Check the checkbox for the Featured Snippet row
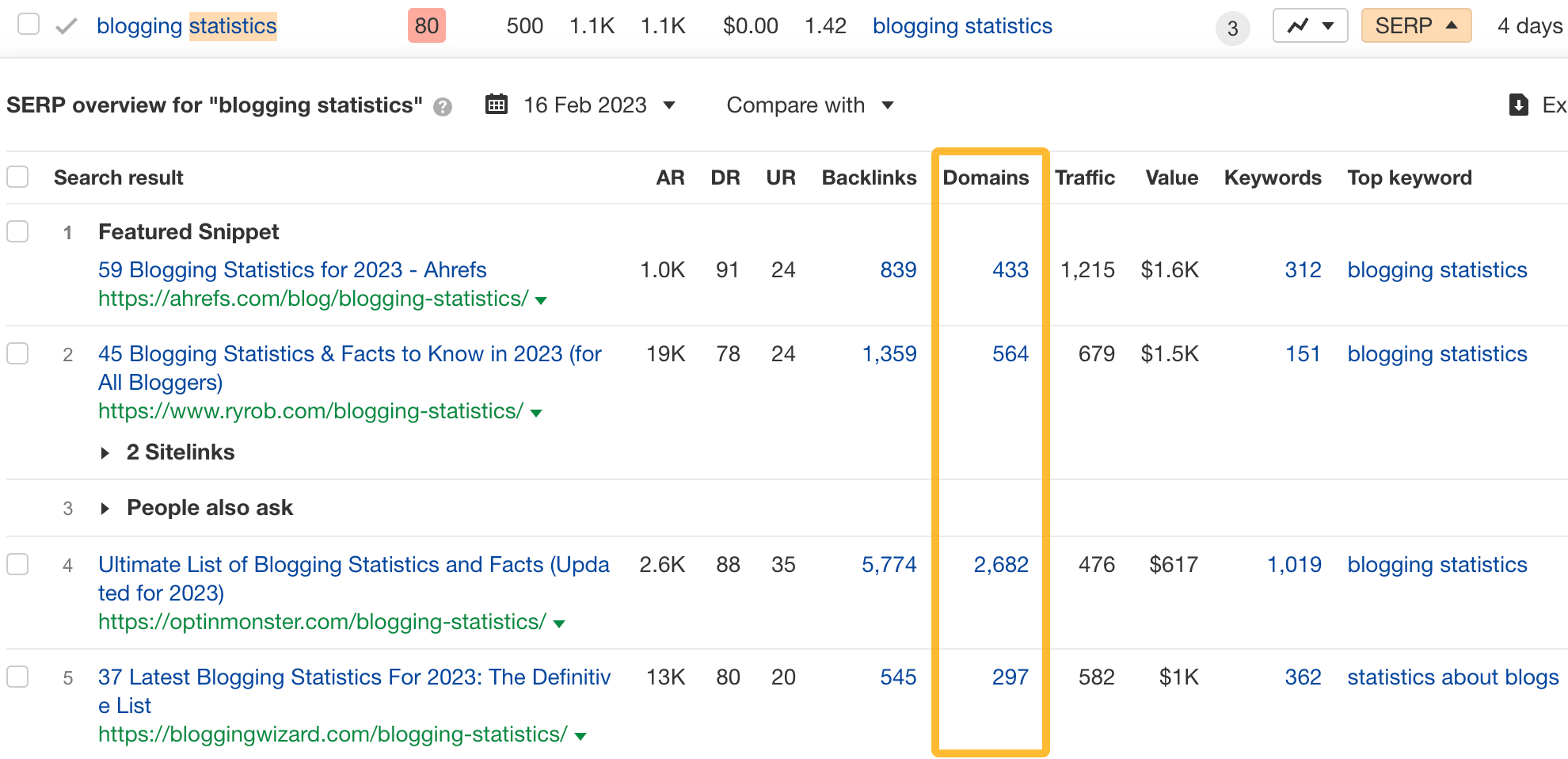 pos(17,231)
